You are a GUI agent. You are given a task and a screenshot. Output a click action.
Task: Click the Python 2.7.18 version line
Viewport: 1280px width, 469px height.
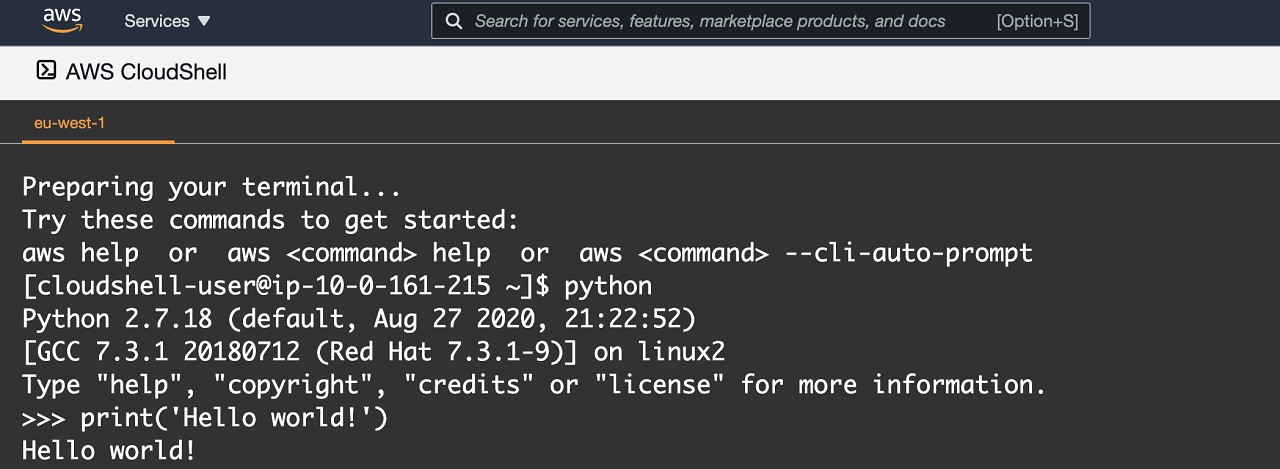point(358,319)
